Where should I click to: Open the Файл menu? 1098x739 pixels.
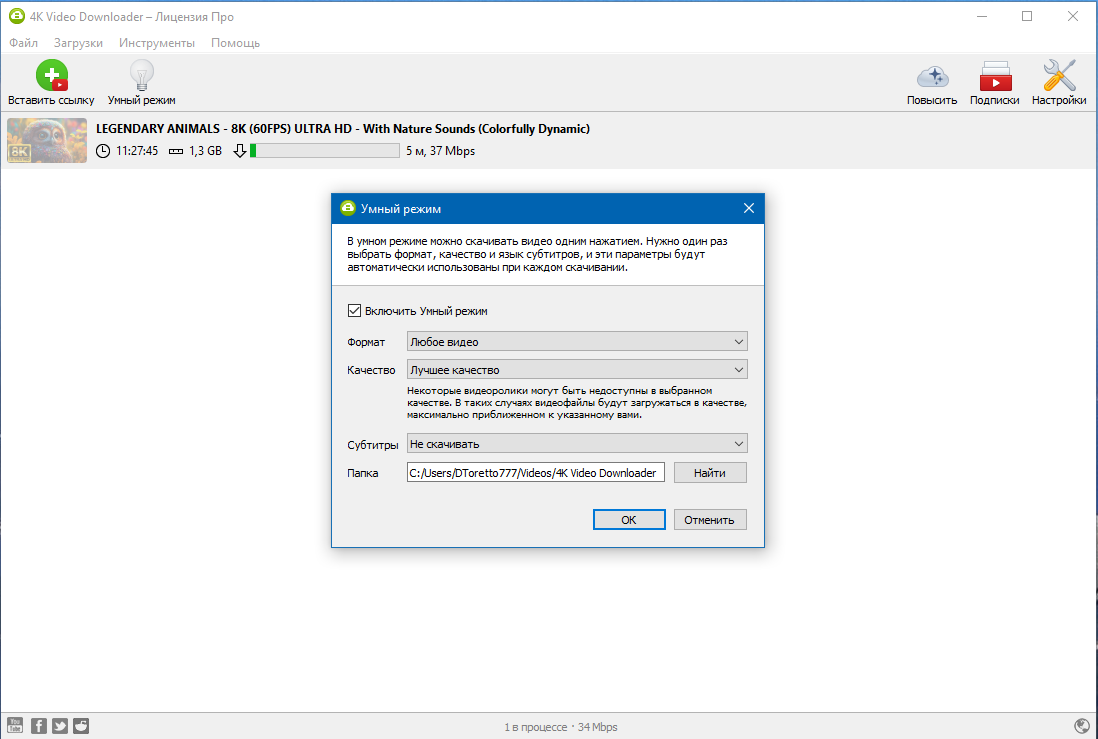[x=23, y=43]
